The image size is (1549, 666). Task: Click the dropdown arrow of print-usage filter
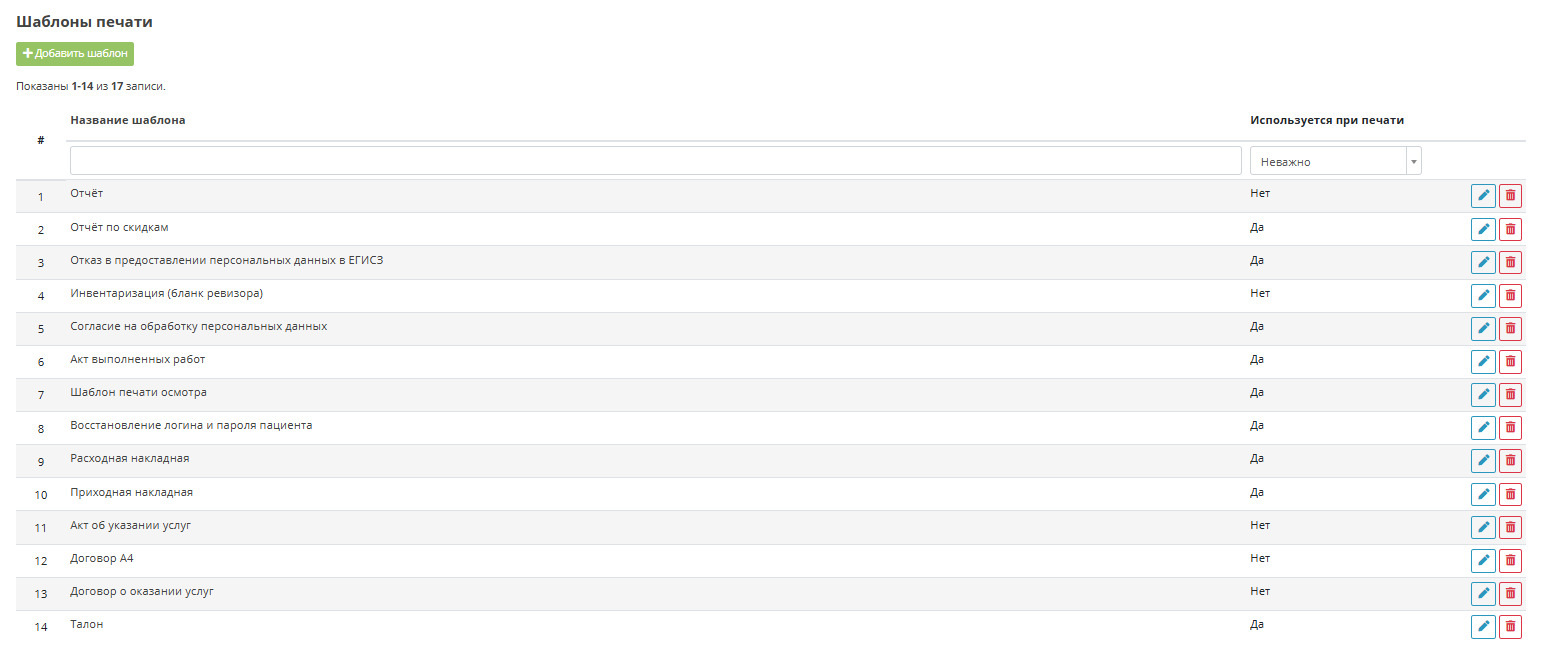tap(1413, 161)
